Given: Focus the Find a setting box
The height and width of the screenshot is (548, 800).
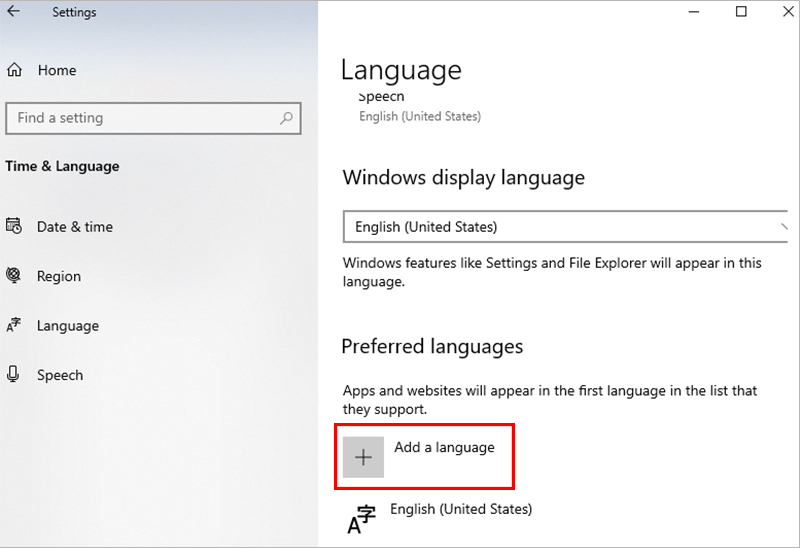Looking at the screenshot, I should pos(153,118).
